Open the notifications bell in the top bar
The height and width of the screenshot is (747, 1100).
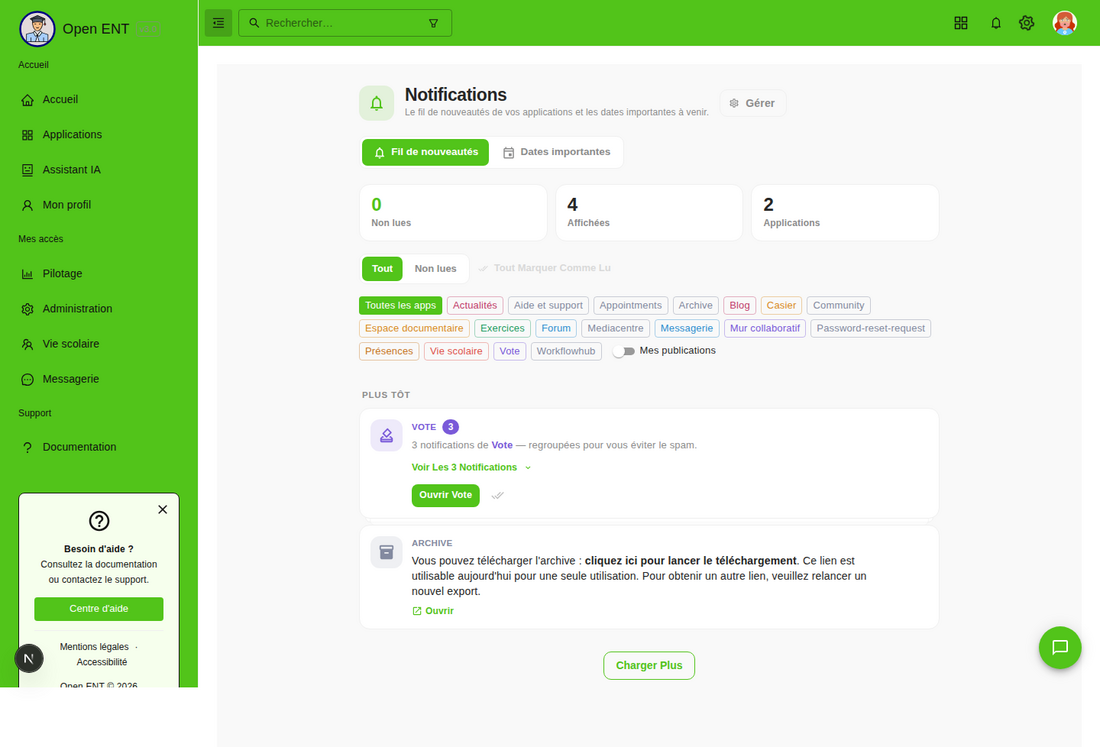[x=995, y=23]
